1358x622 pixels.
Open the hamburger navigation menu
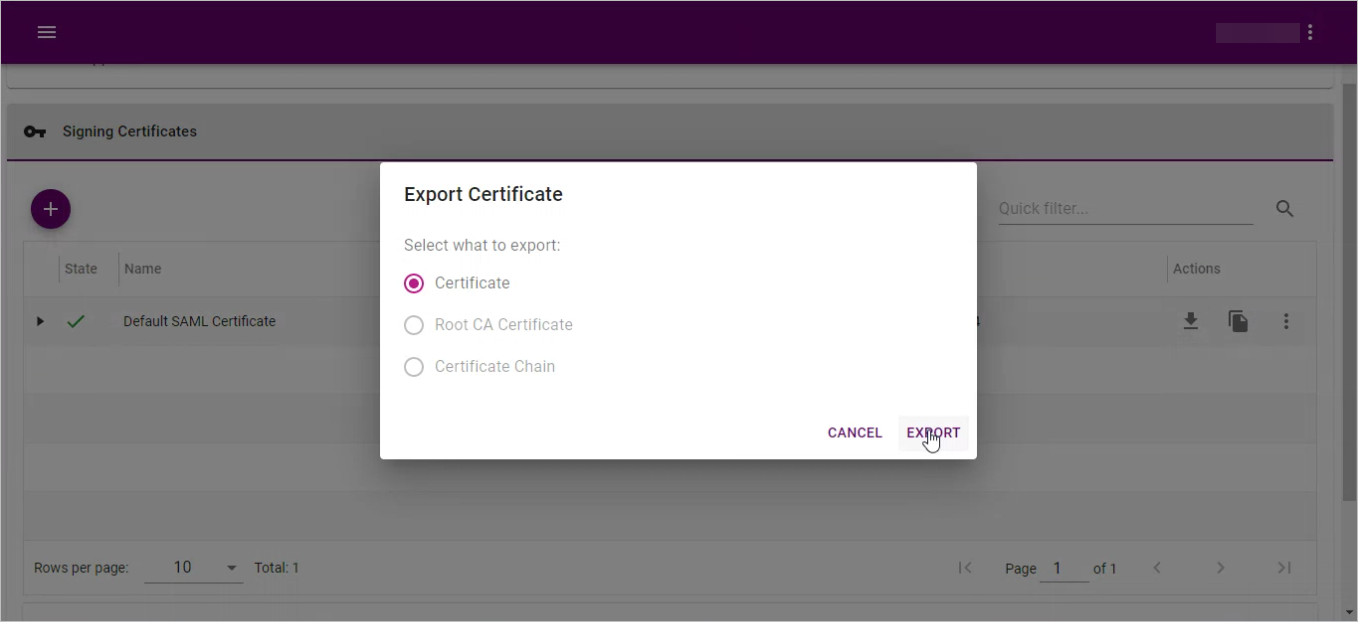[x=46, y=32]
